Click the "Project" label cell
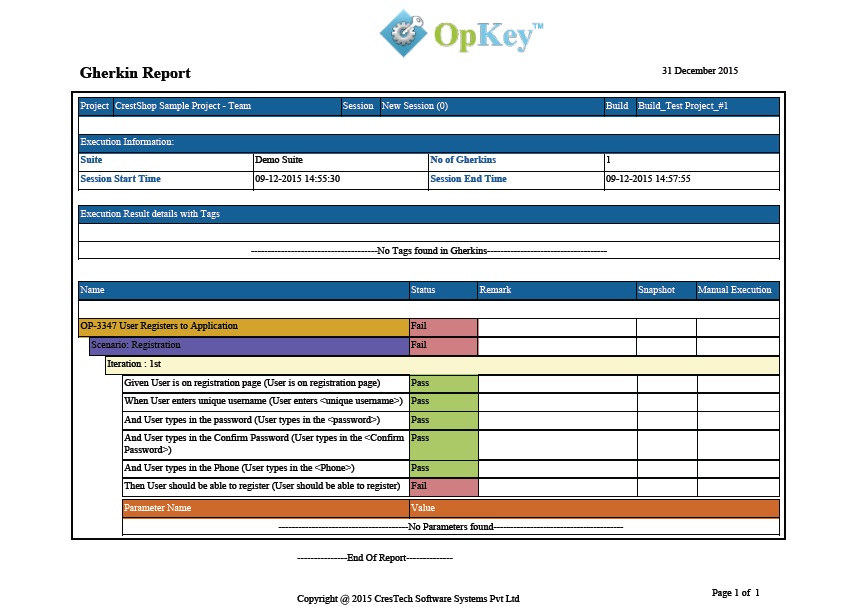The height and width of the screenshot is (607, 859). [x=95, y=106]
